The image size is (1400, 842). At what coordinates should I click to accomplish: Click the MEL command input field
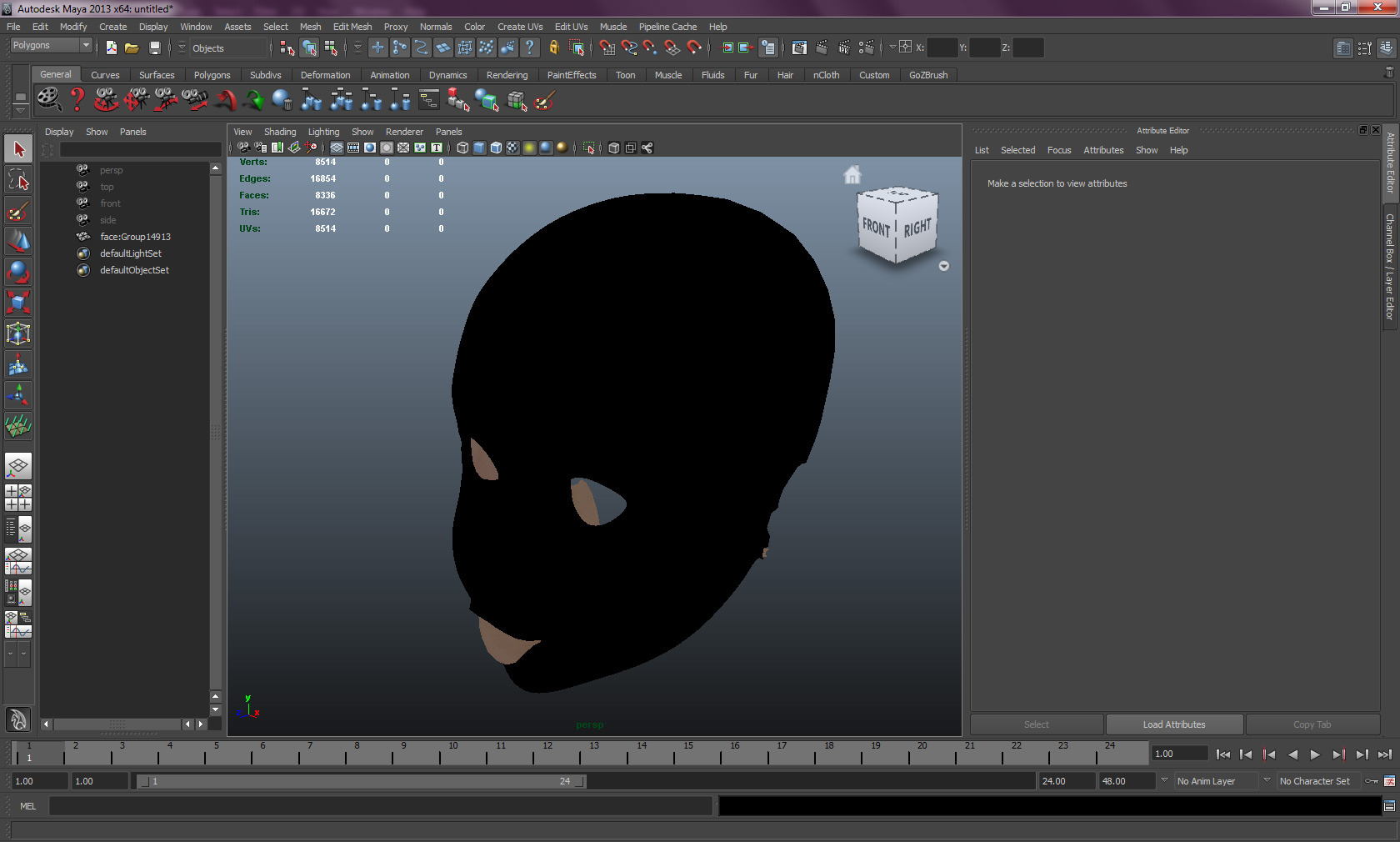click(381, 806)
